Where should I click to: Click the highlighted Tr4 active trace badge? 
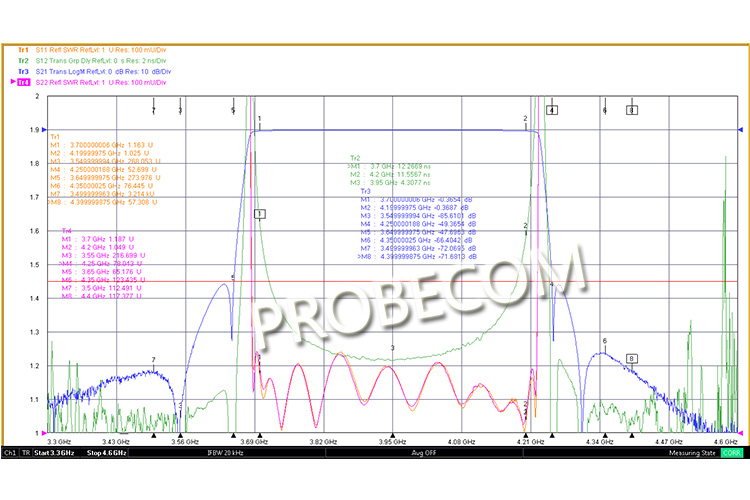23,82
